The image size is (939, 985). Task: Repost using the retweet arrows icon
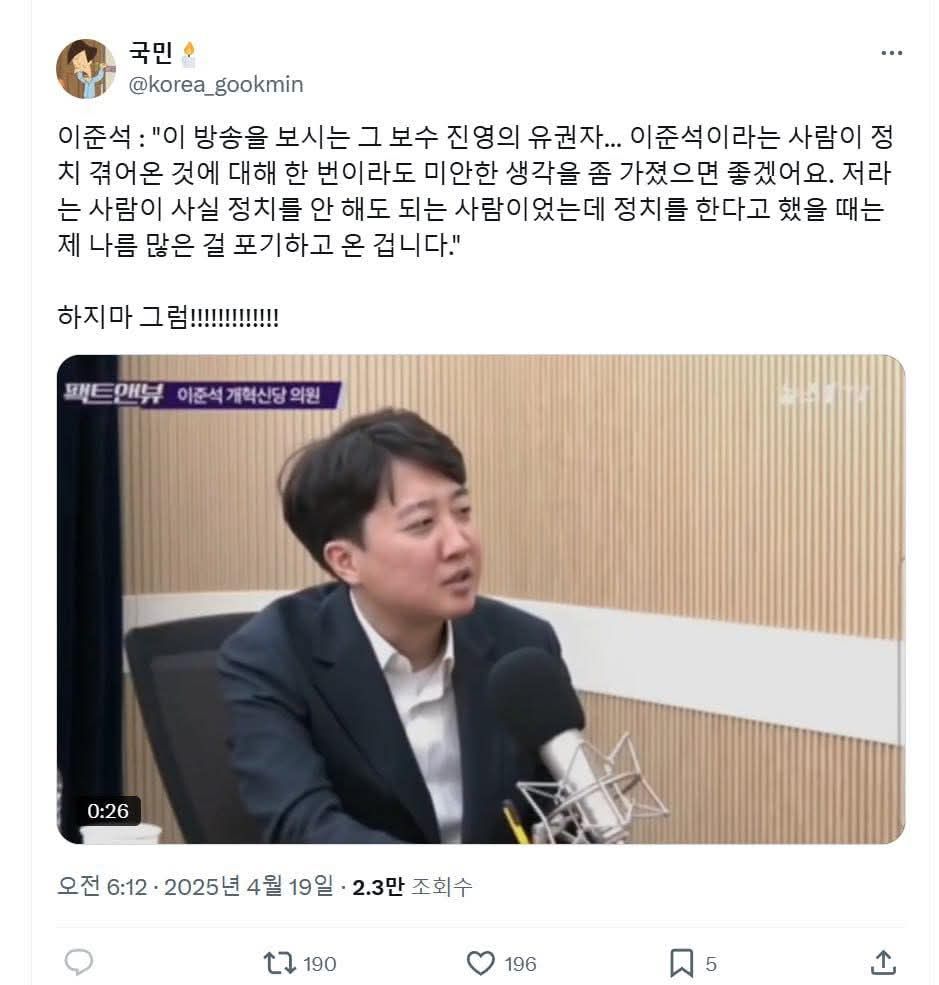[280, 963]
